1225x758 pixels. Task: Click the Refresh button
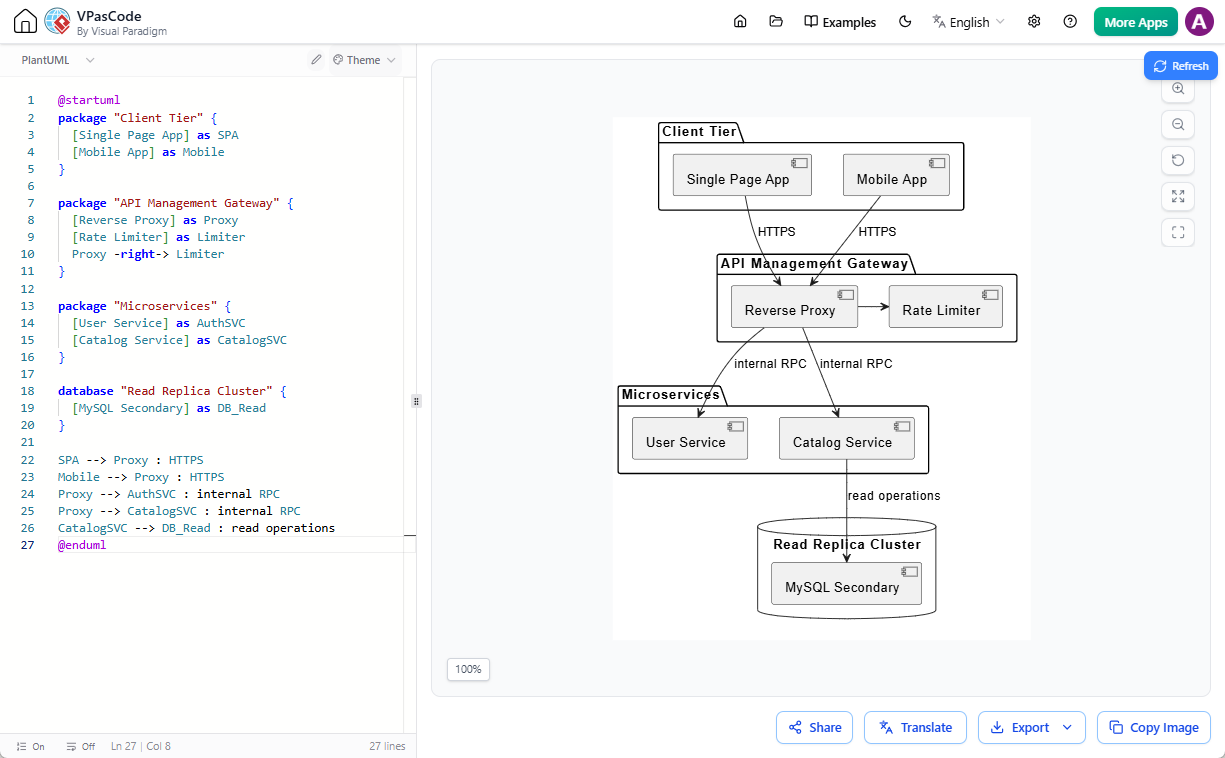click(x=1180, y=66)
